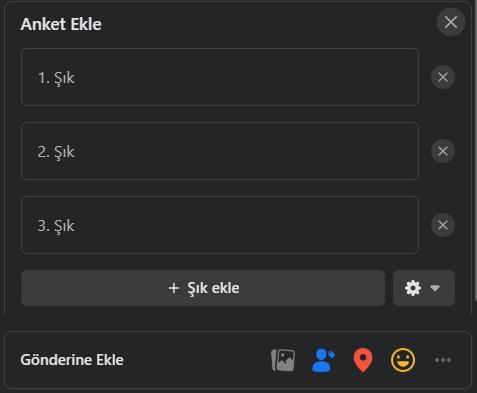Click the Anket Ekle heading
The width and height of the screenshot is (477, 393).
pyautogui.click(x=61, y=24)
